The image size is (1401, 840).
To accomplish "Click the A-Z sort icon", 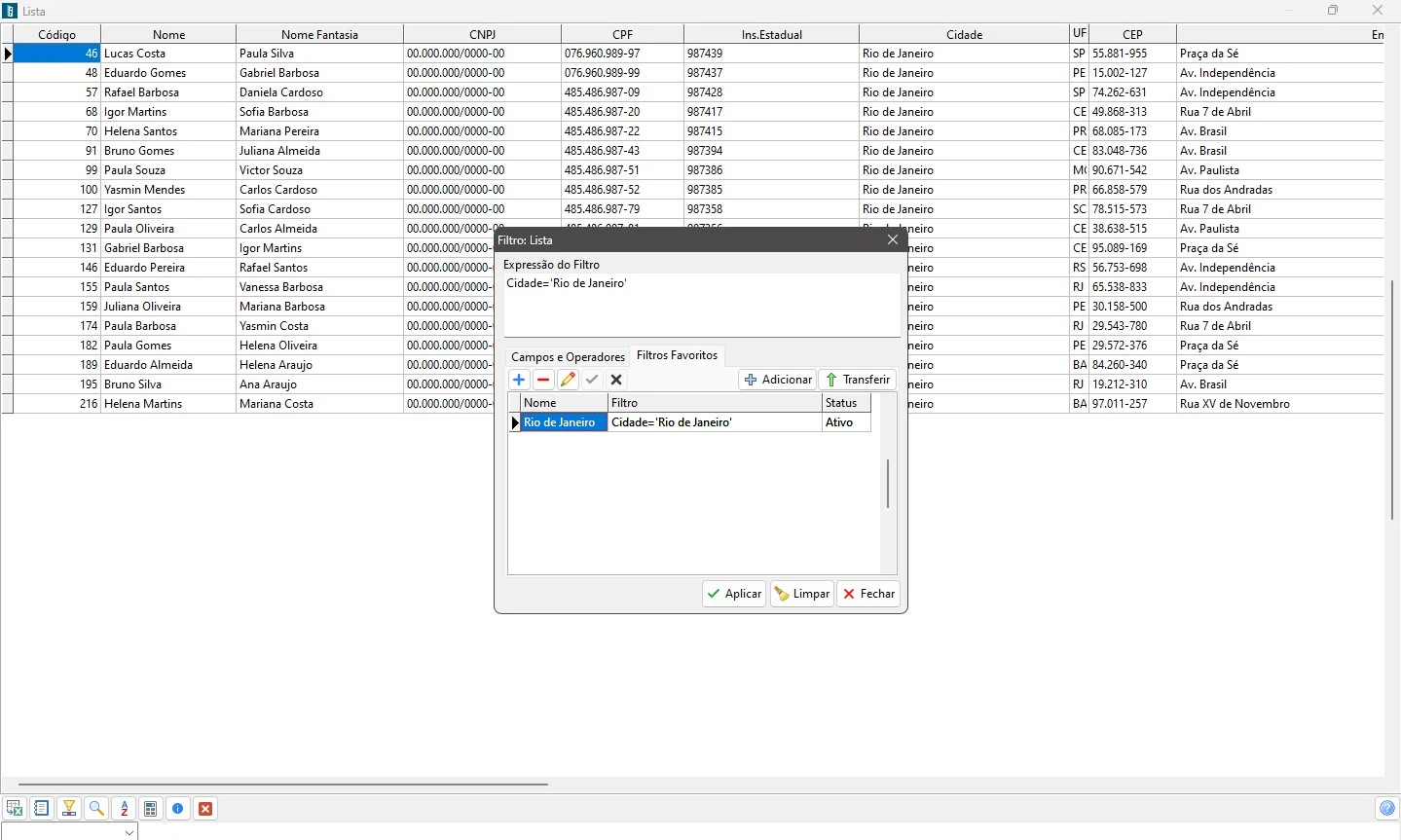I will click(124, 809).
